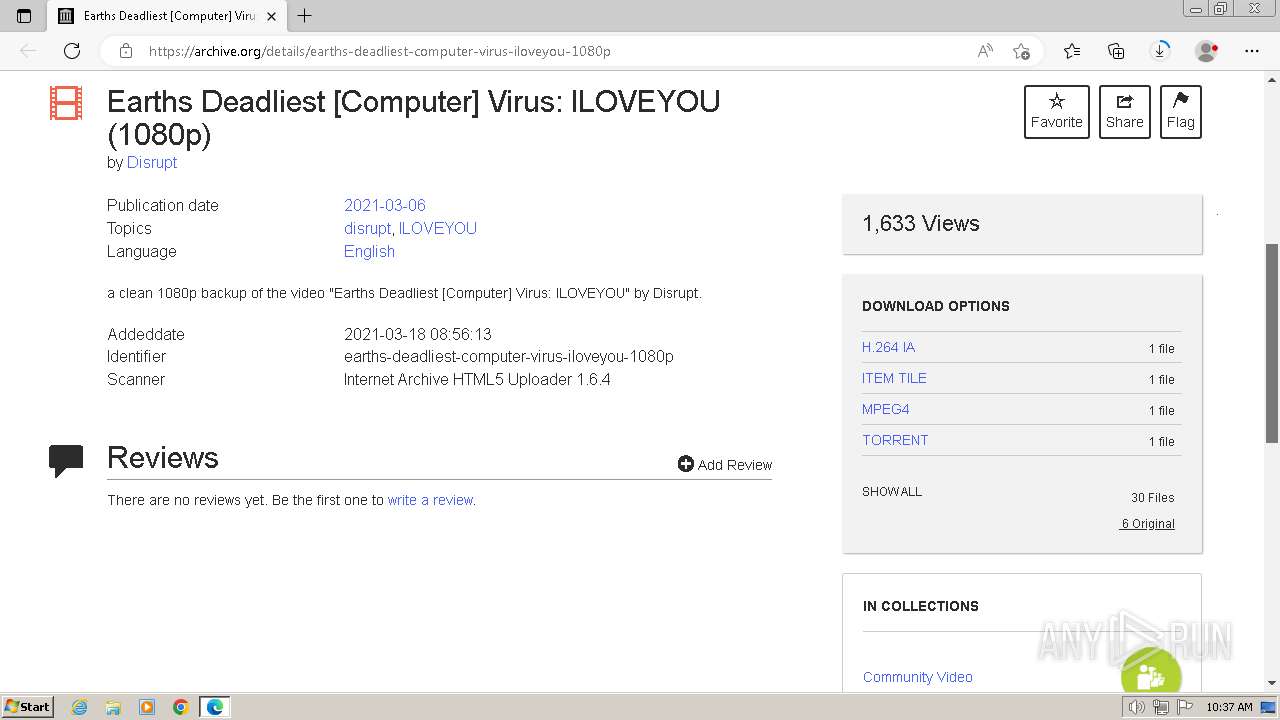This screenshot has height=720, width=1280.
Task: Click the clock showing 10:37 AM
Action: point(1229,707)
